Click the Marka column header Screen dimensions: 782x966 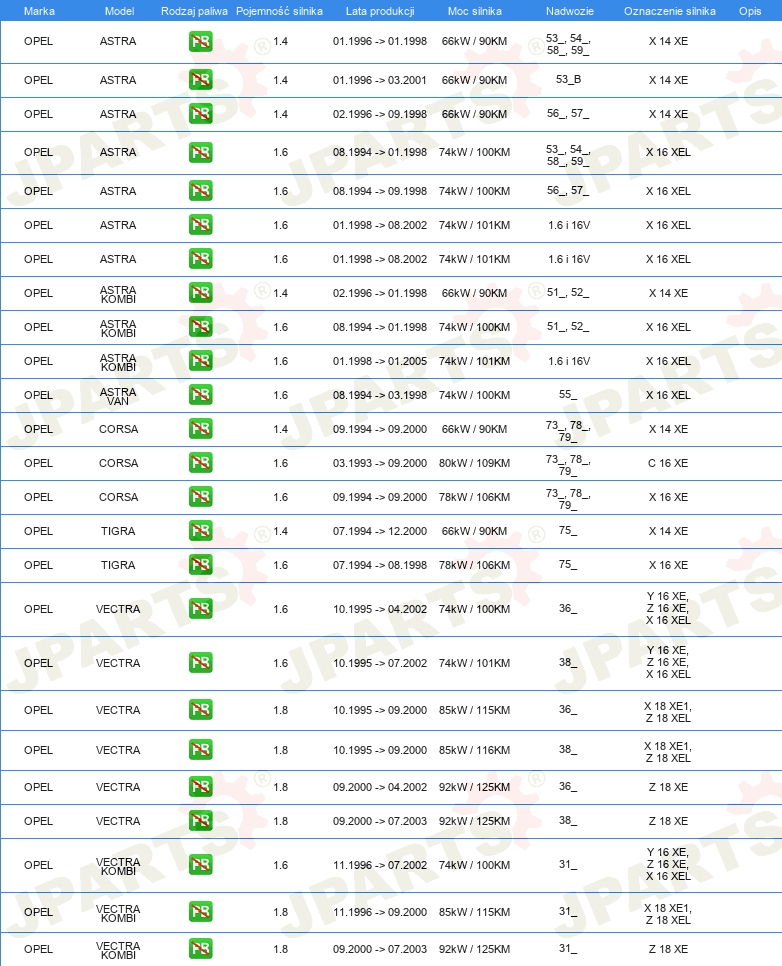click(x=39, y=11)
